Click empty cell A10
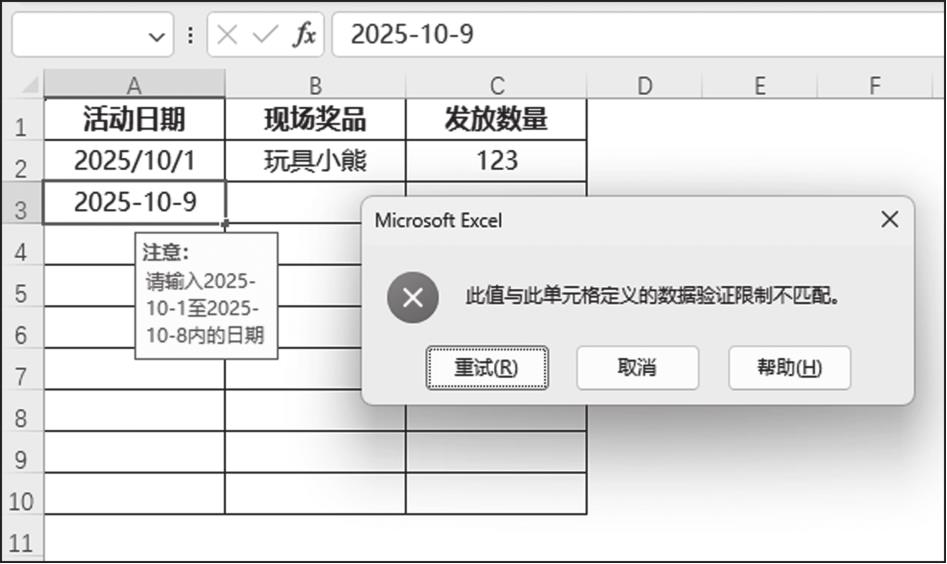This screenshot has width=947, height=564. coord(134,494)
